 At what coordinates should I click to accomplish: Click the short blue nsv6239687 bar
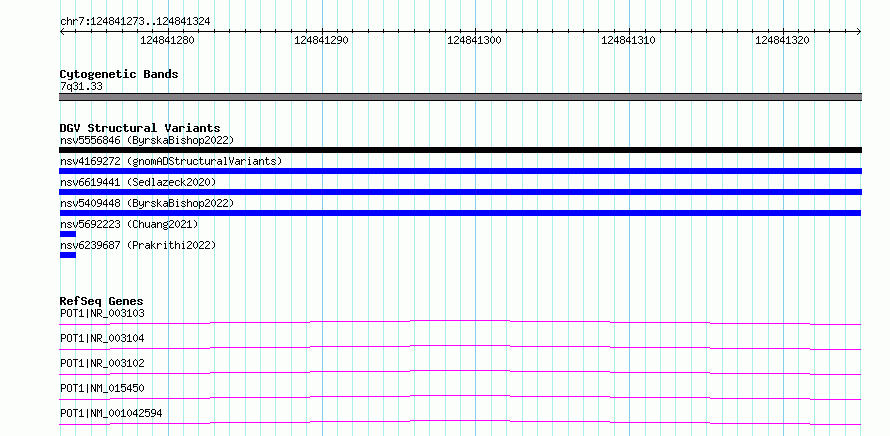point(68,255)
